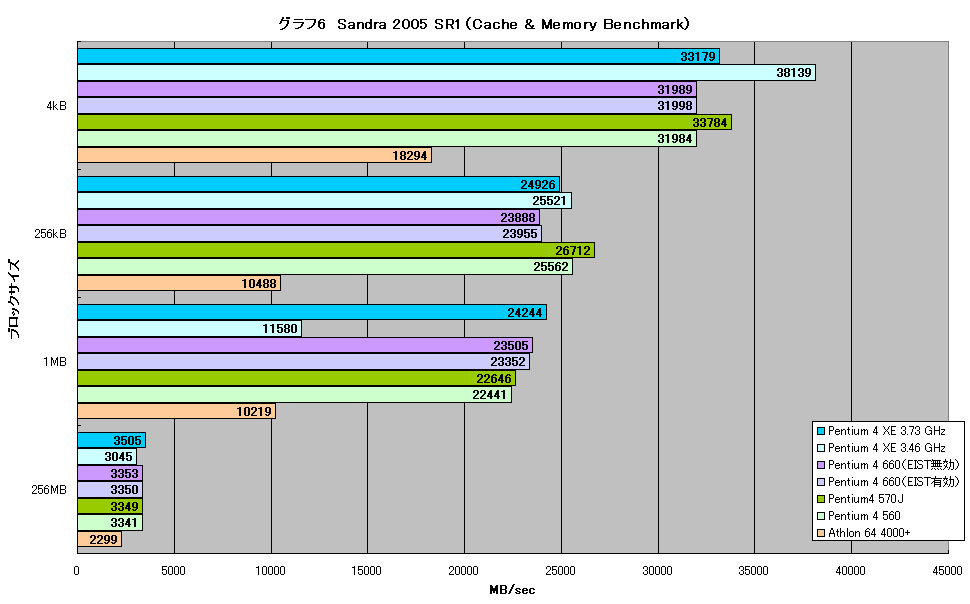Click Pentium 4 XE 3.73 GHz legend swatch

821,431
